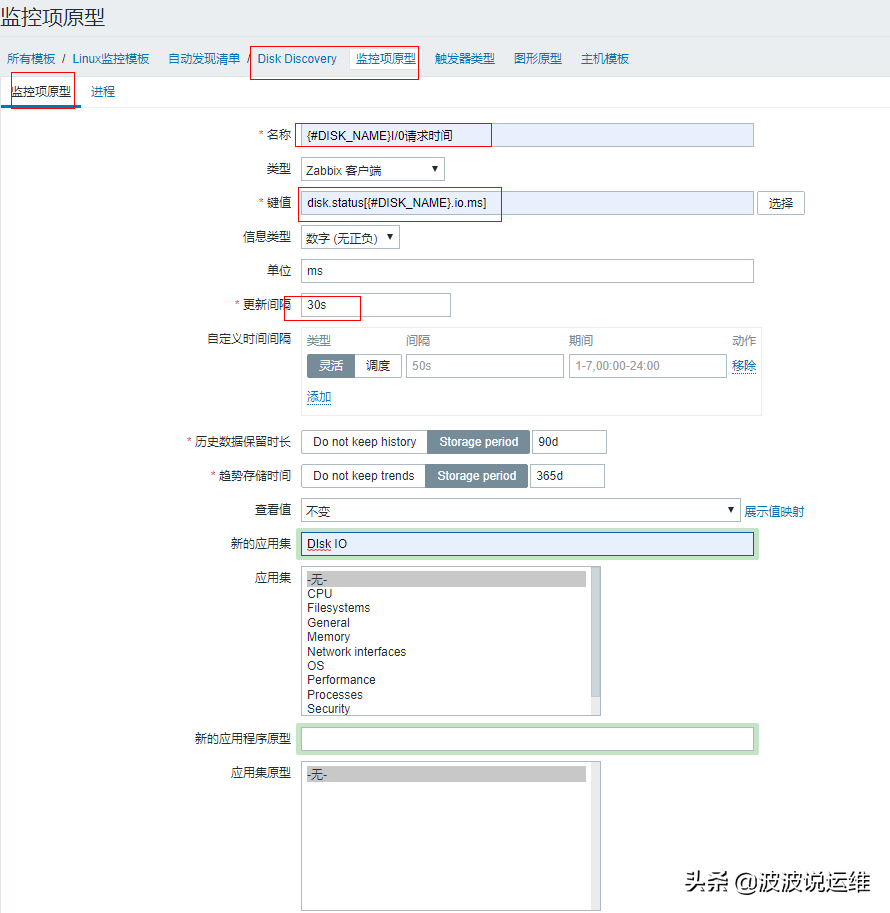890x913 pixels.
Task: Open the 查看值 不变 dropdown
Action: tap(520, 510)
